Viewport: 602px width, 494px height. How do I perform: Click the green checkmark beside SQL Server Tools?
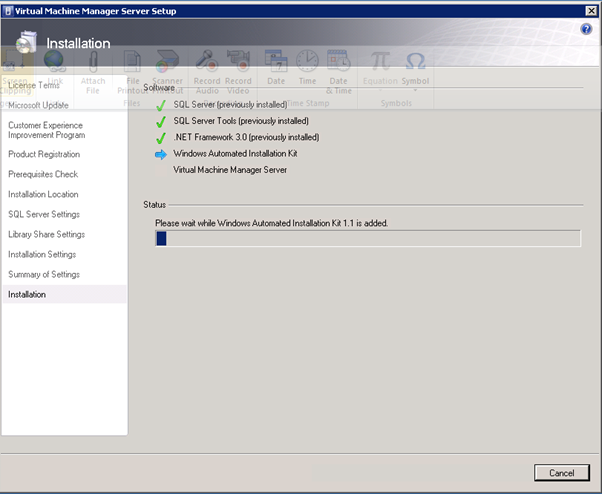[161, 122]
